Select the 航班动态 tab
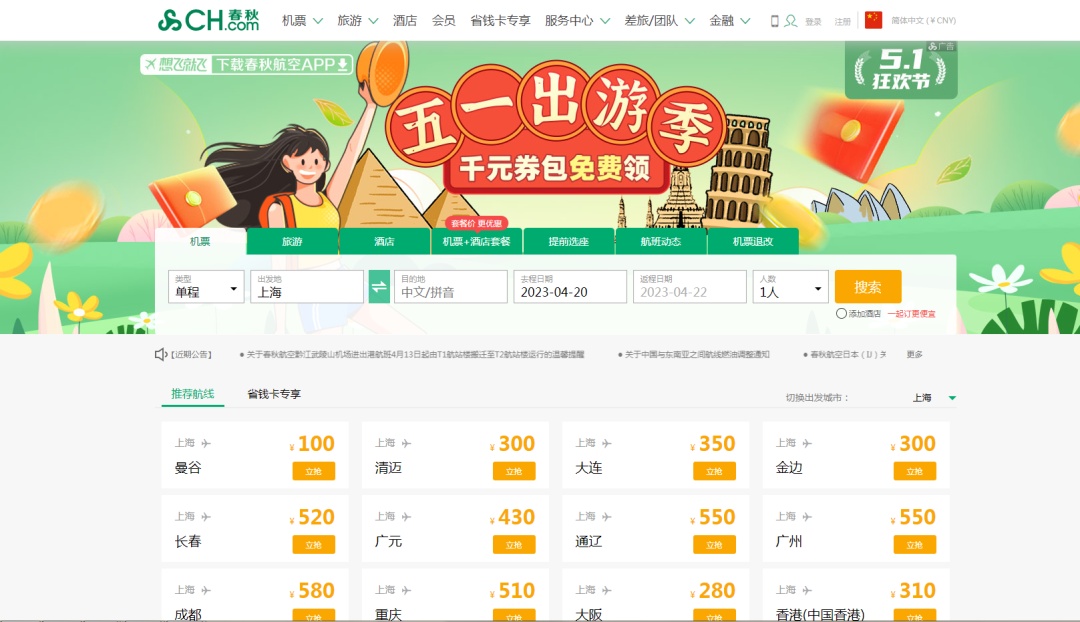The image size is (1080, 622). coord(661,241)
